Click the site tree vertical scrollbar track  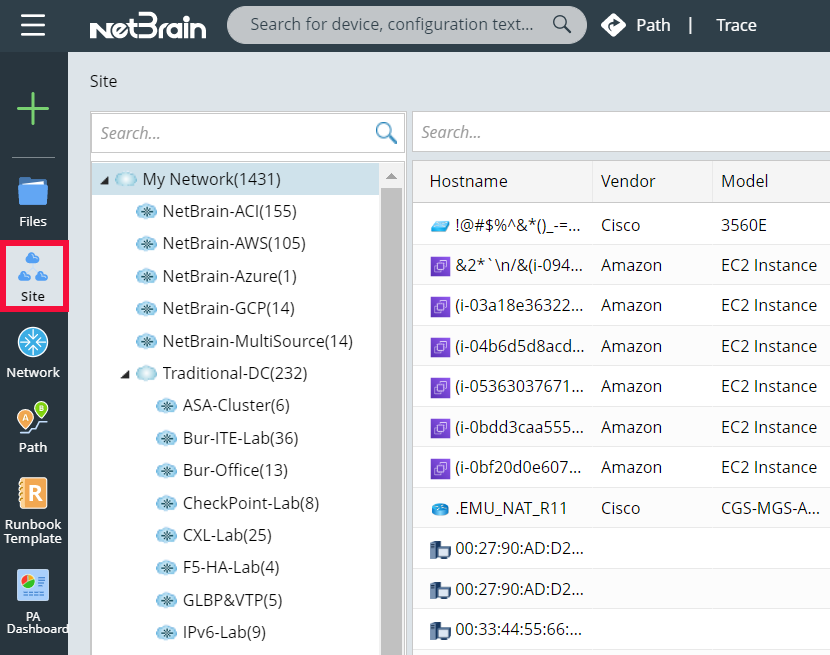click(x=391, y=421)
